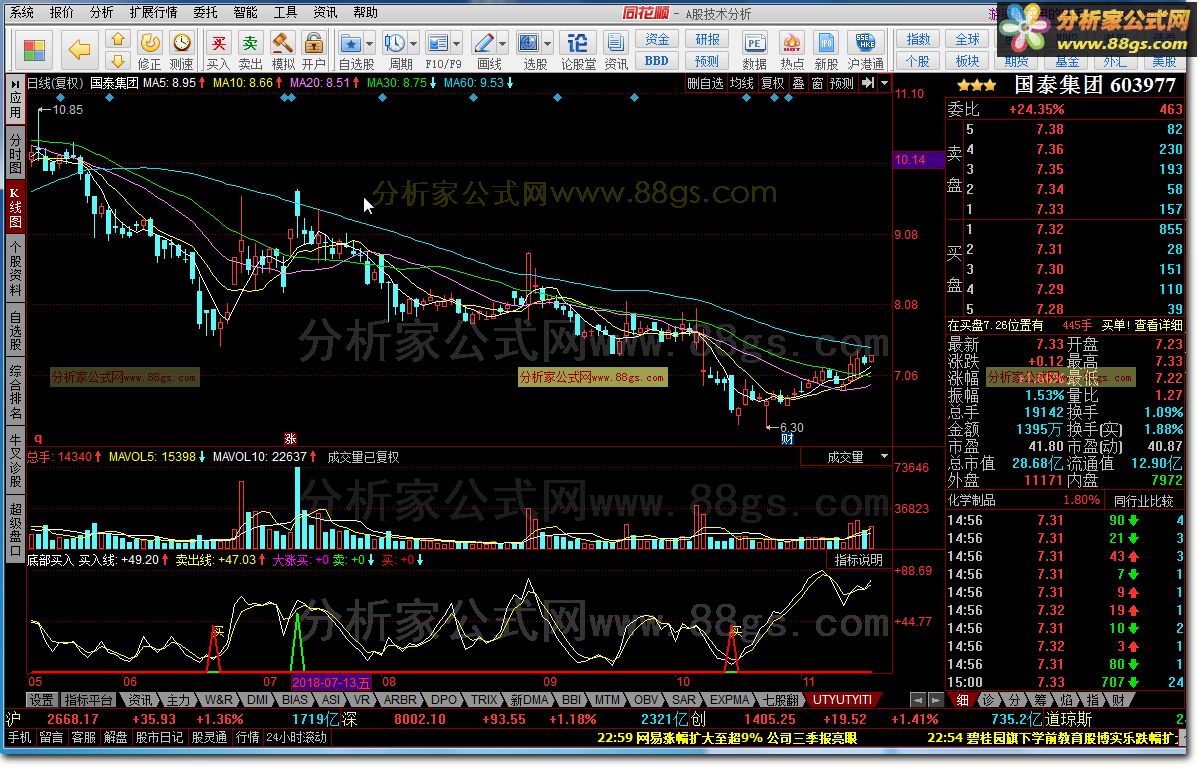Click the red 买入 buy icon
Viewport: 1199px width, 767px height.
pos(218,43)
